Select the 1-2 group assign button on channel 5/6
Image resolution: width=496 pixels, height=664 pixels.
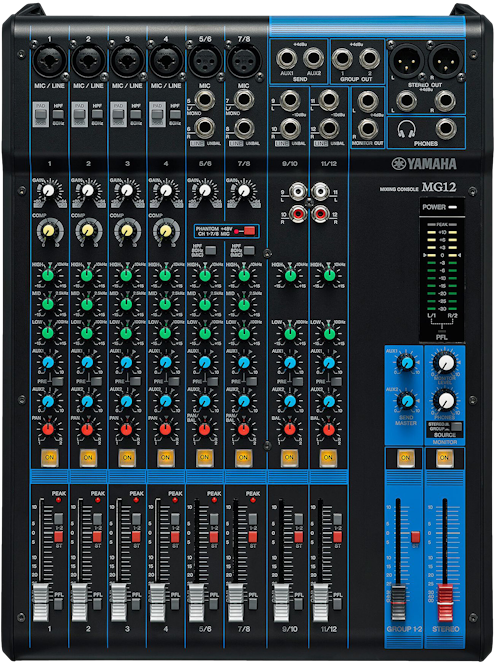pyautogui.click(x=214, y=519)
